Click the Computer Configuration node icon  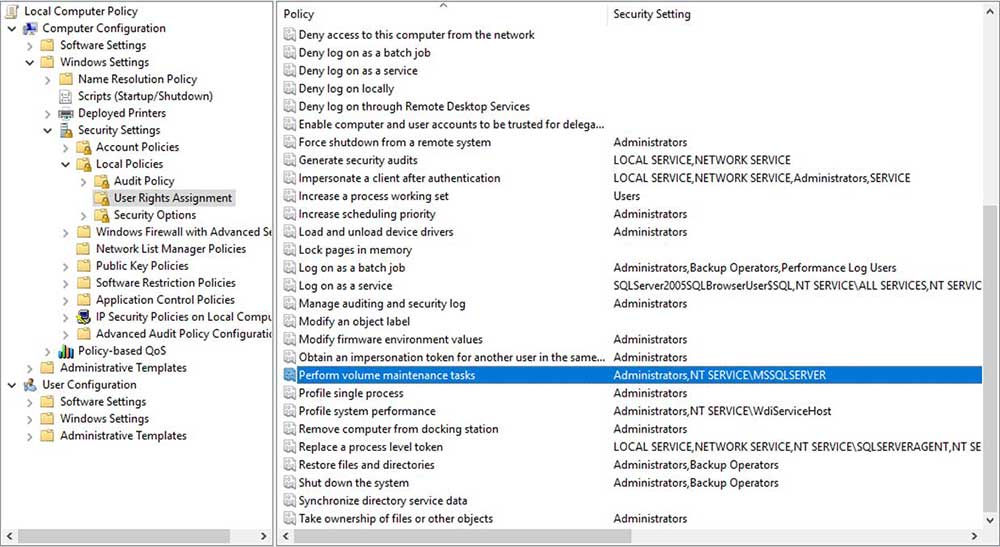[x=30, y=28]
